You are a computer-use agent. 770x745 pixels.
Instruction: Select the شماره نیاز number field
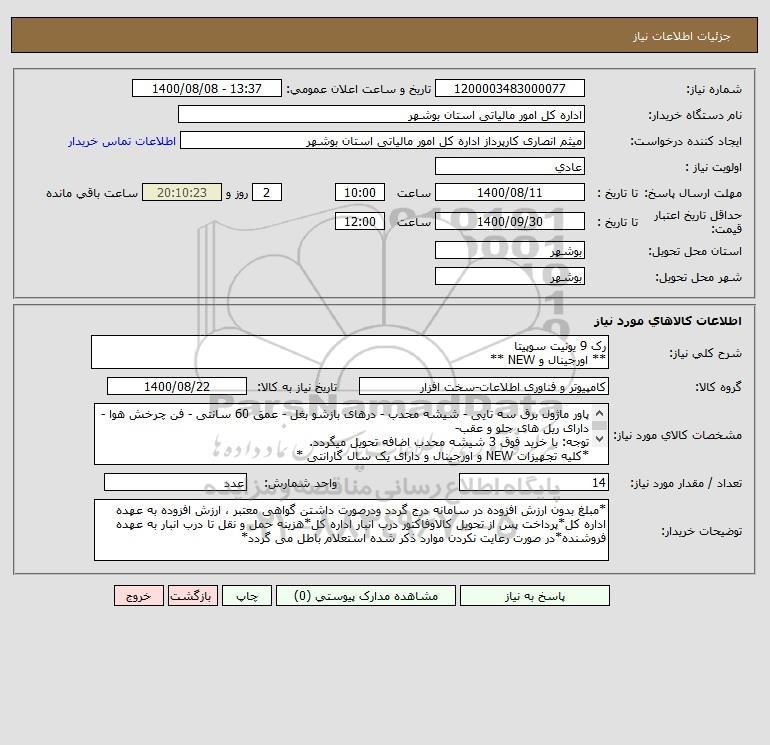(510, 88)
